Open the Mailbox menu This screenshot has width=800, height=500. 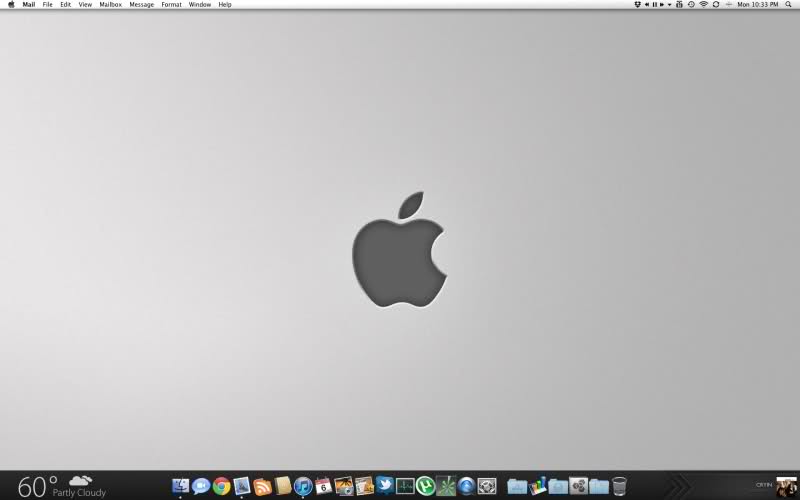tap(111, 5)
